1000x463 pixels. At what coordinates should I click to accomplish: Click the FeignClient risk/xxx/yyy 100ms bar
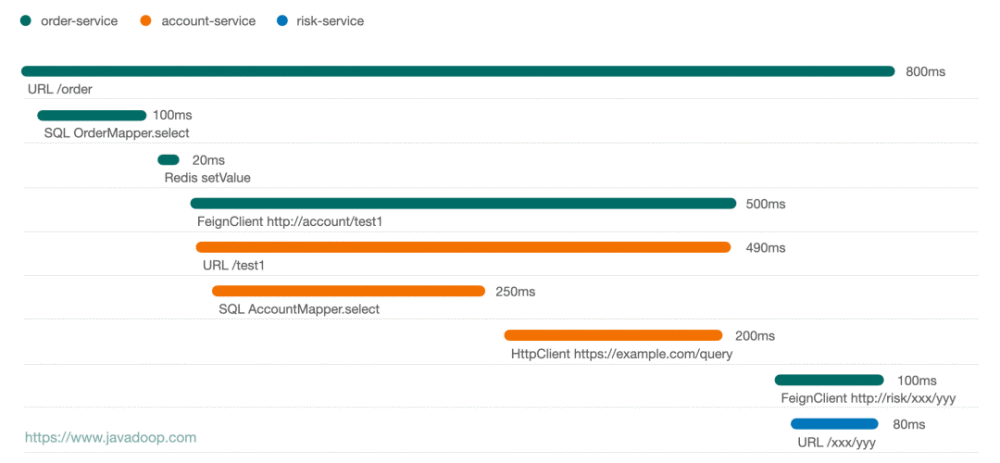(x=829, y=380)
